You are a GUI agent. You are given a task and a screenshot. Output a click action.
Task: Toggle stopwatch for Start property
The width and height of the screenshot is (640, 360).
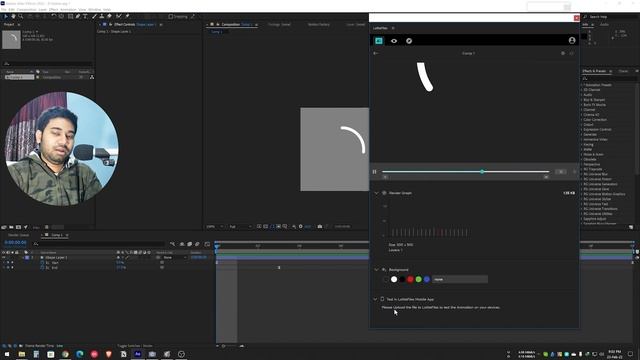pyautogui.click(x=42, y=262)
